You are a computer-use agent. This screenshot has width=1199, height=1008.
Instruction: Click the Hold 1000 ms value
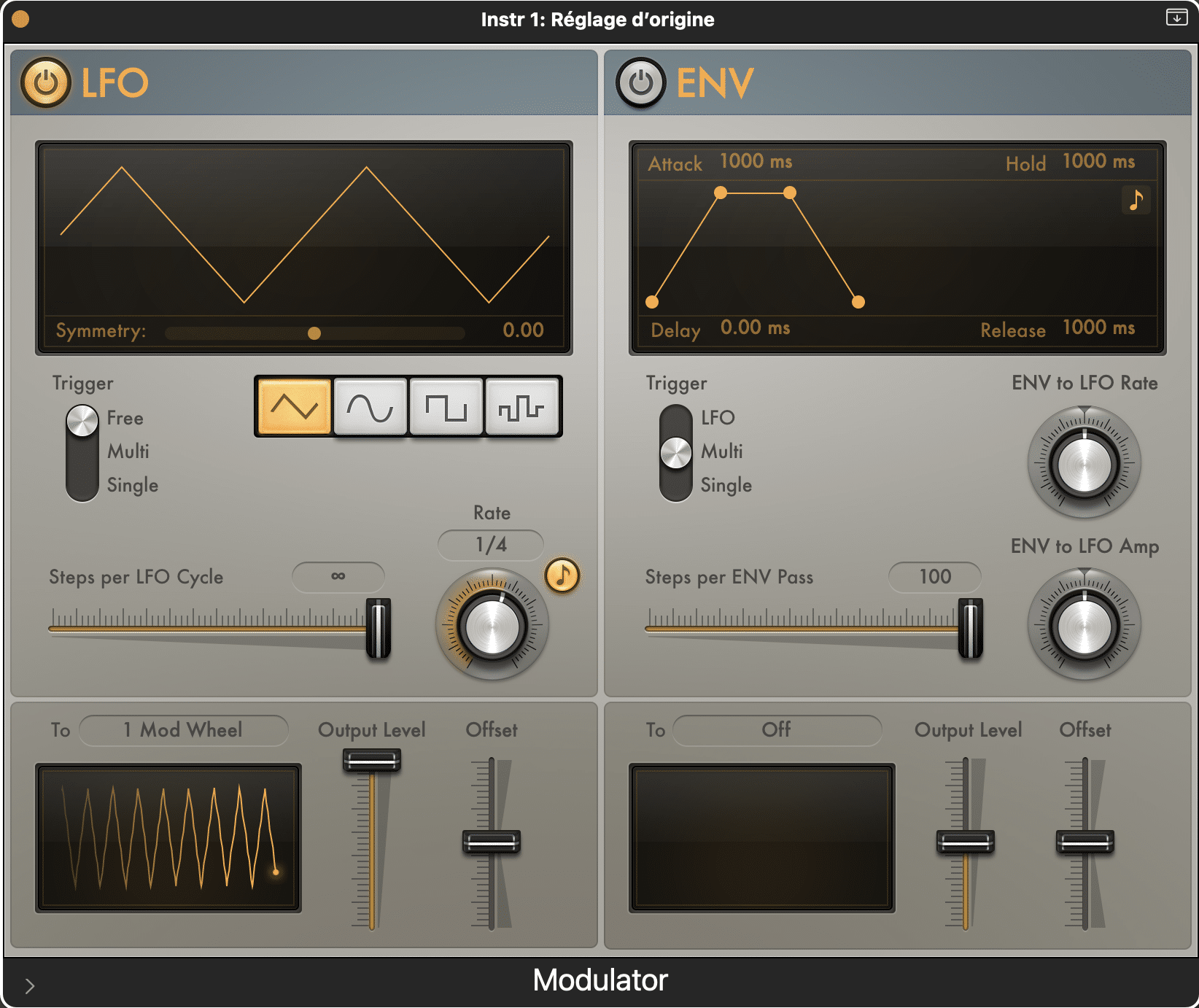[1098, 161]
